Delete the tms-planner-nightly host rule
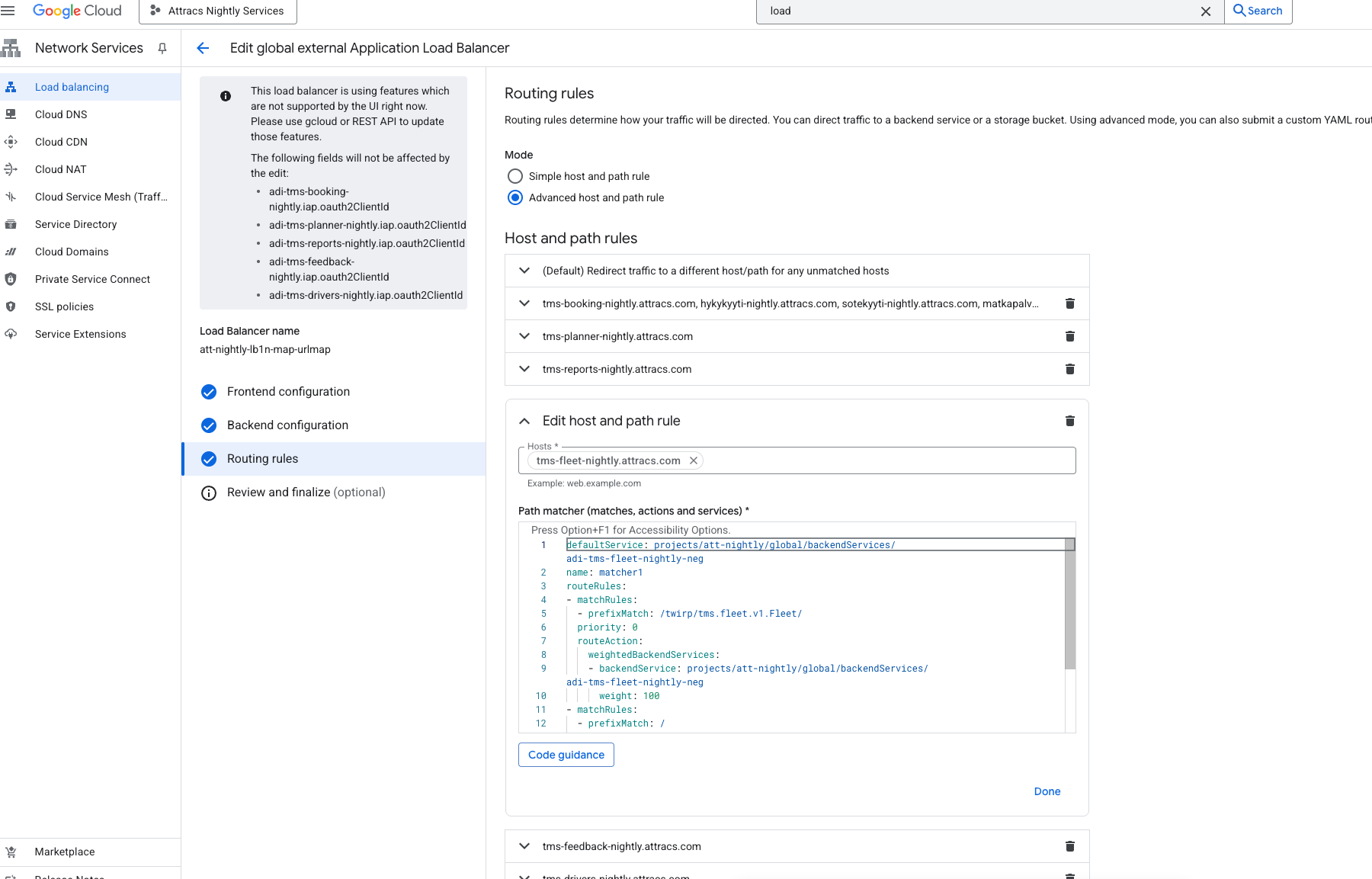The height and width of the screenshot is (879, 1372). click(x=1069, y=336)
